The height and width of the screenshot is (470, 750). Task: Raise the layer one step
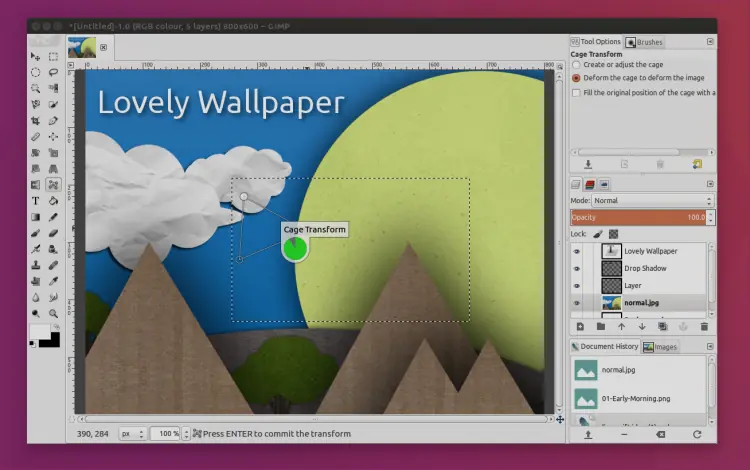tap(621, 326)
